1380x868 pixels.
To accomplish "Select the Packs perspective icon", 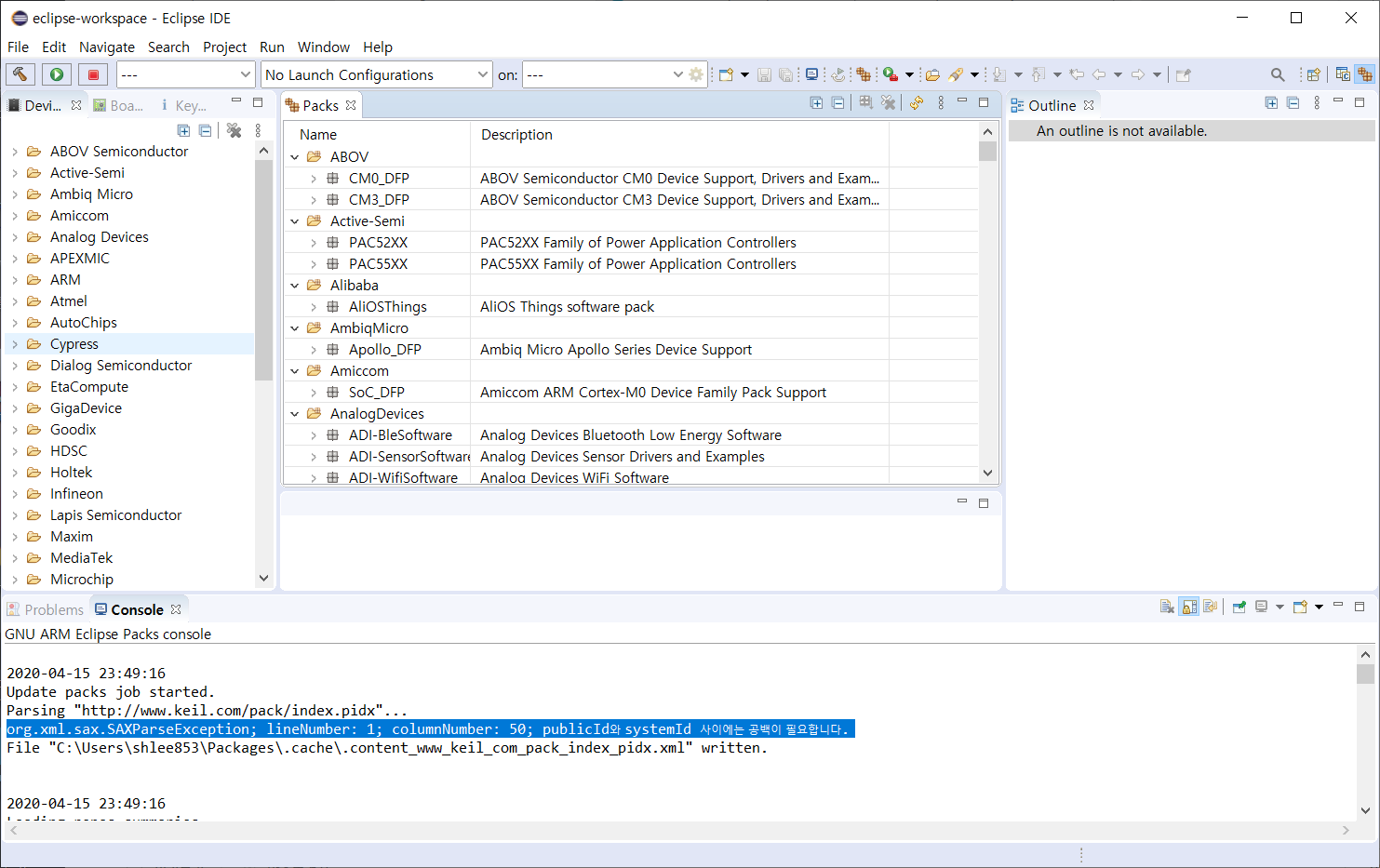I will [x=1365, y=74].
